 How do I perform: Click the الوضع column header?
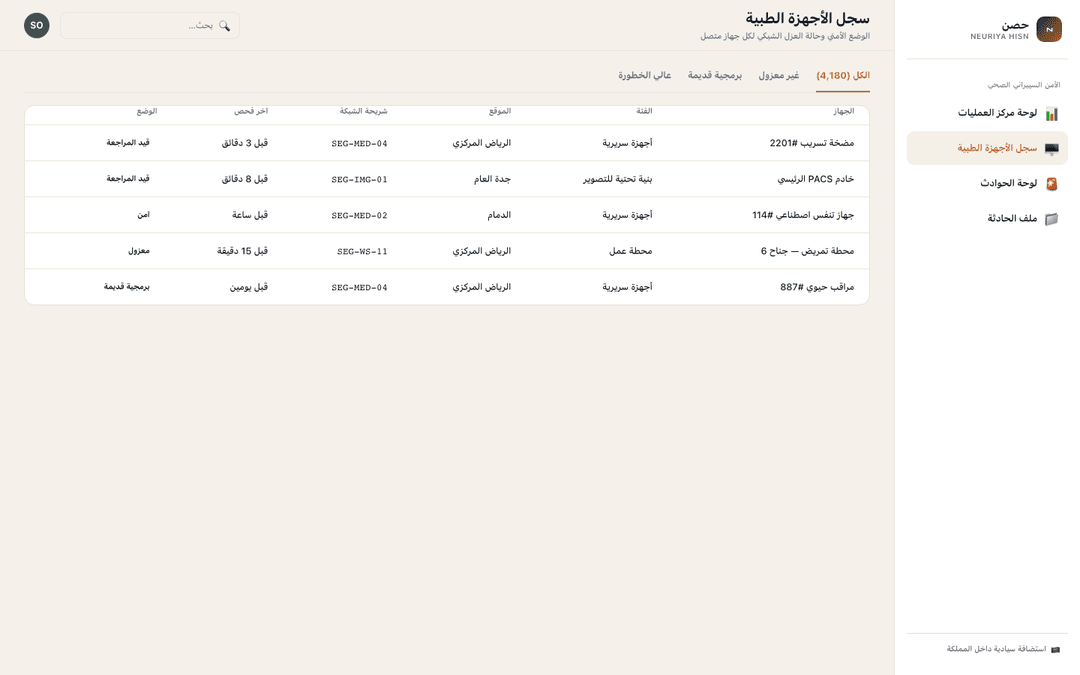pyautogui.click(x=147, y=111)
